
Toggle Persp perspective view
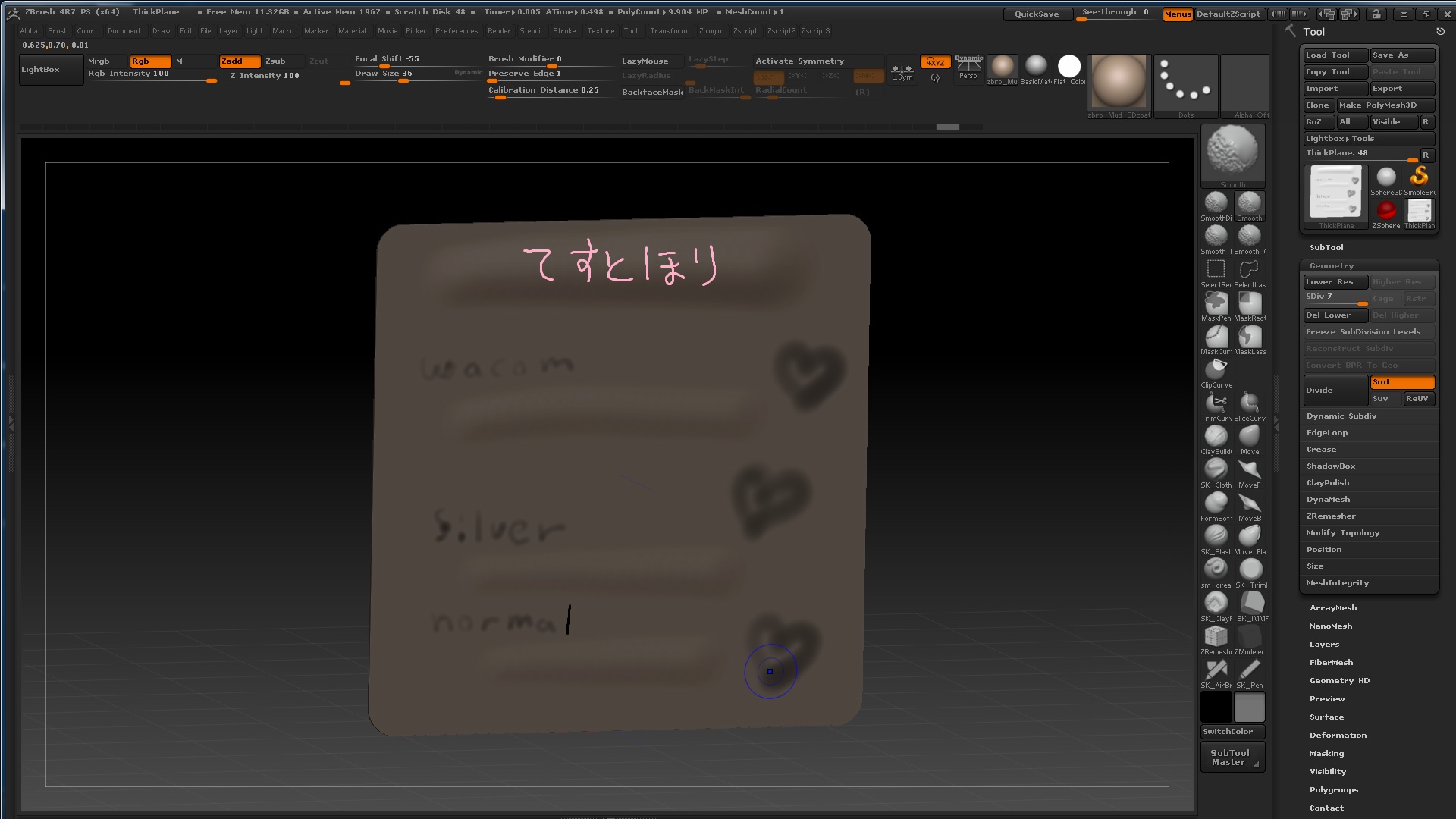click(x=968, y=68)
